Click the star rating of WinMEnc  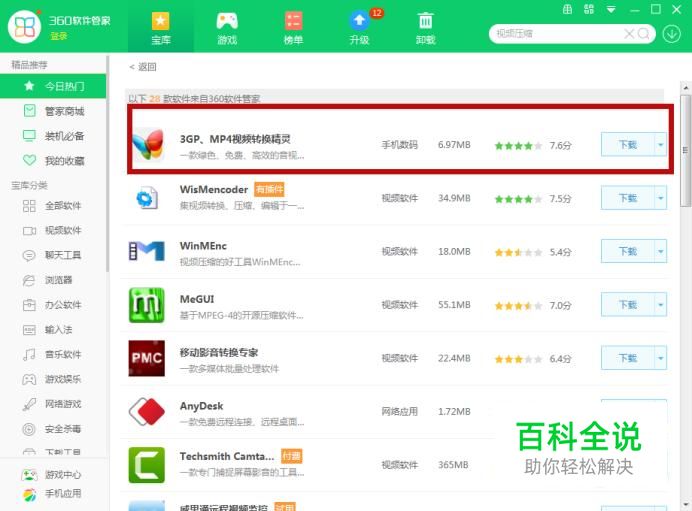click(x=518, y=252)
